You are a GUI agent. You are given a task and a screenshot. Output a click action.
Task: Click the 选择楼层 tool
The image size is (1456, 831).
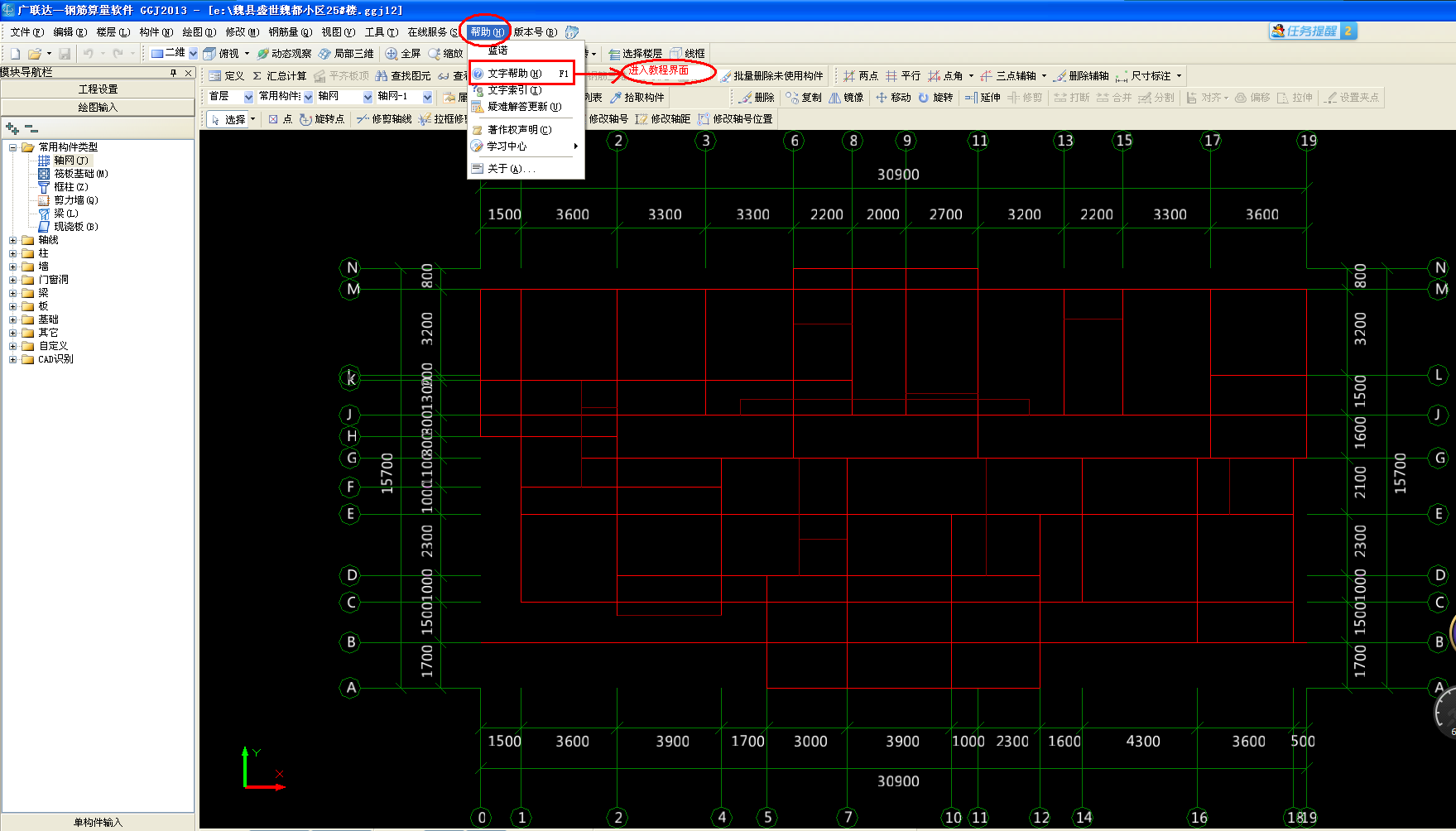(635, 54)
